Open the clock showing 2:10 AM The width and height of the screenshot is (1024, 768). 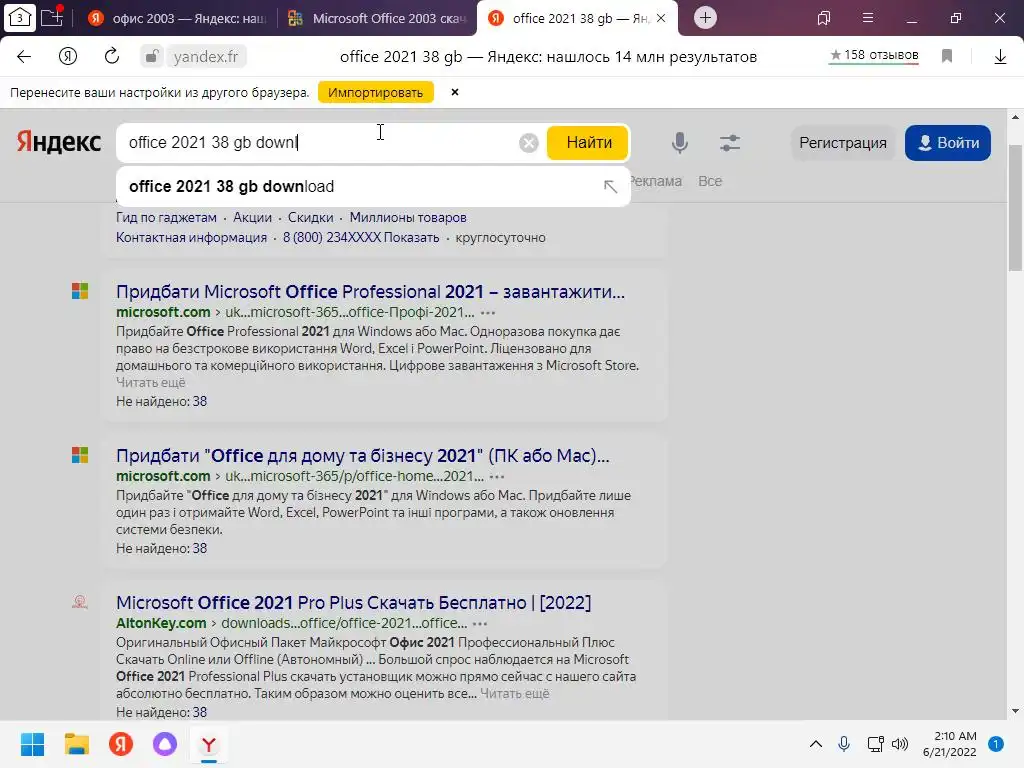(x=950, y=744)
